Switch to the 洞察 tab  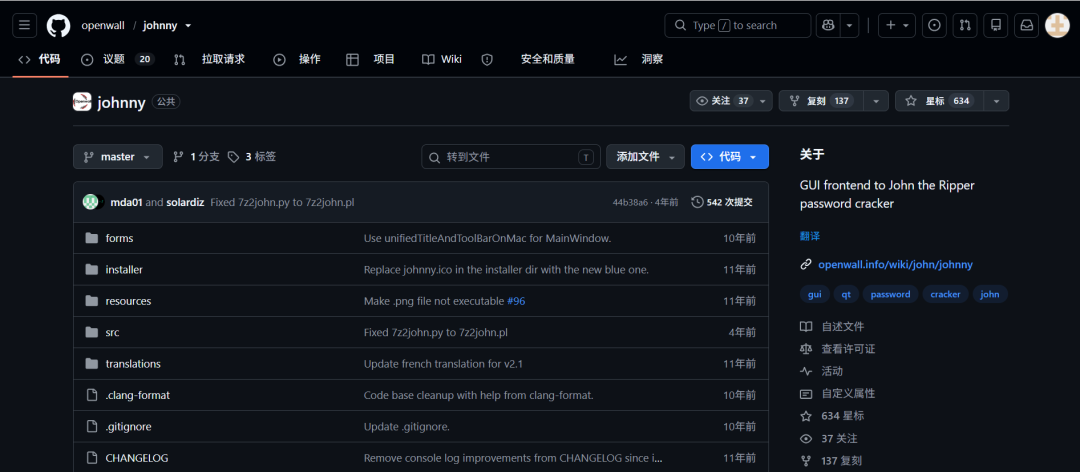[x=638, y=59]
